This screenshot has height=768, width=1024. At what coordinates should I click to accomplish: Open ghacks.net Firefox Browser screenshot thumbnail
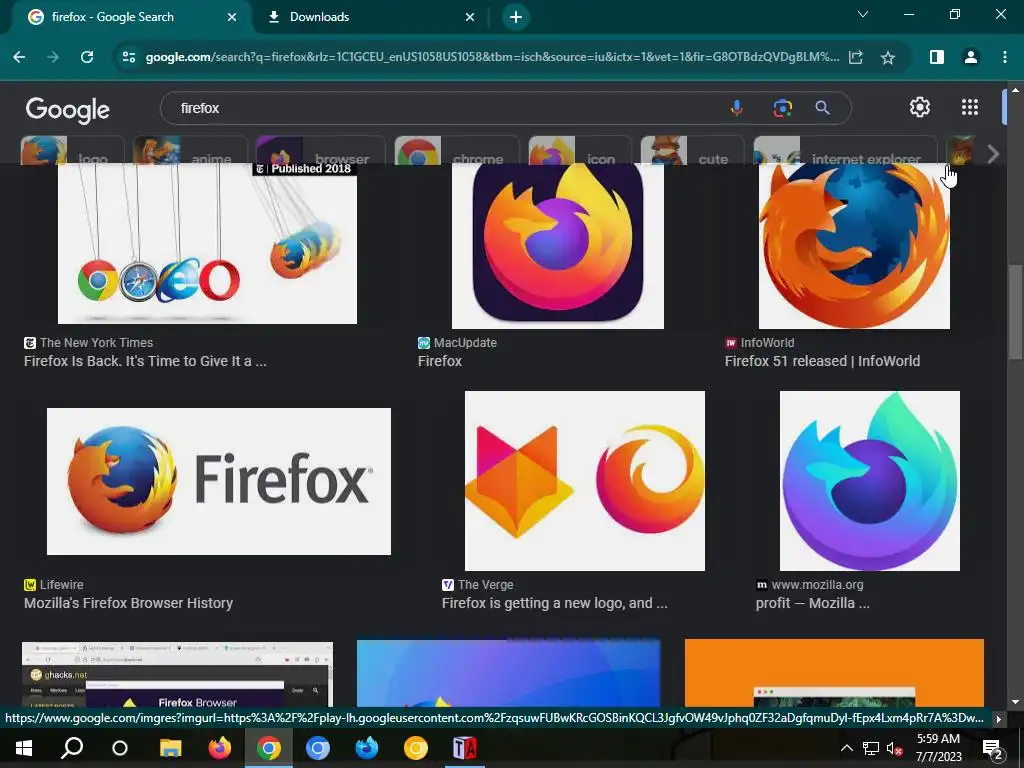click(177, 674)
